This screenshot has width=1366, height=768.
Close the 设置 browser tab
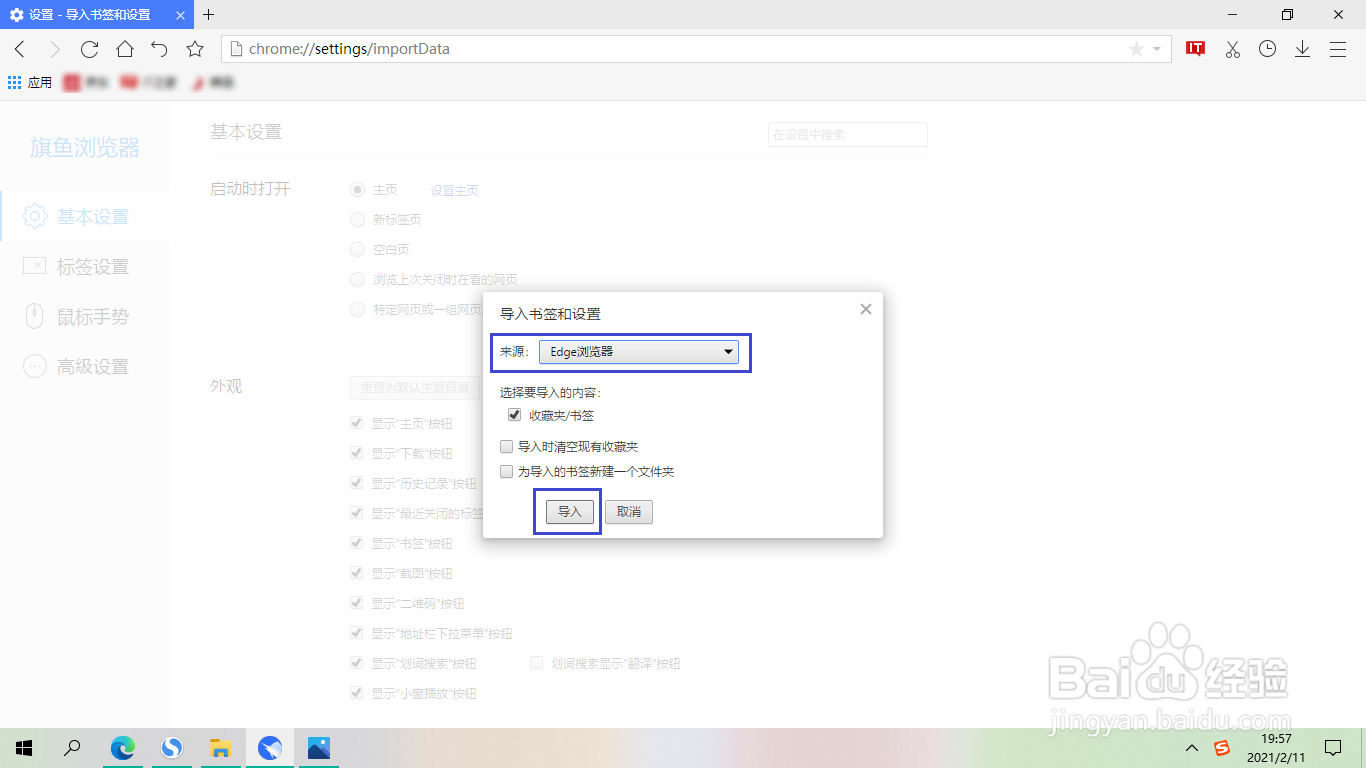(179, 15)
